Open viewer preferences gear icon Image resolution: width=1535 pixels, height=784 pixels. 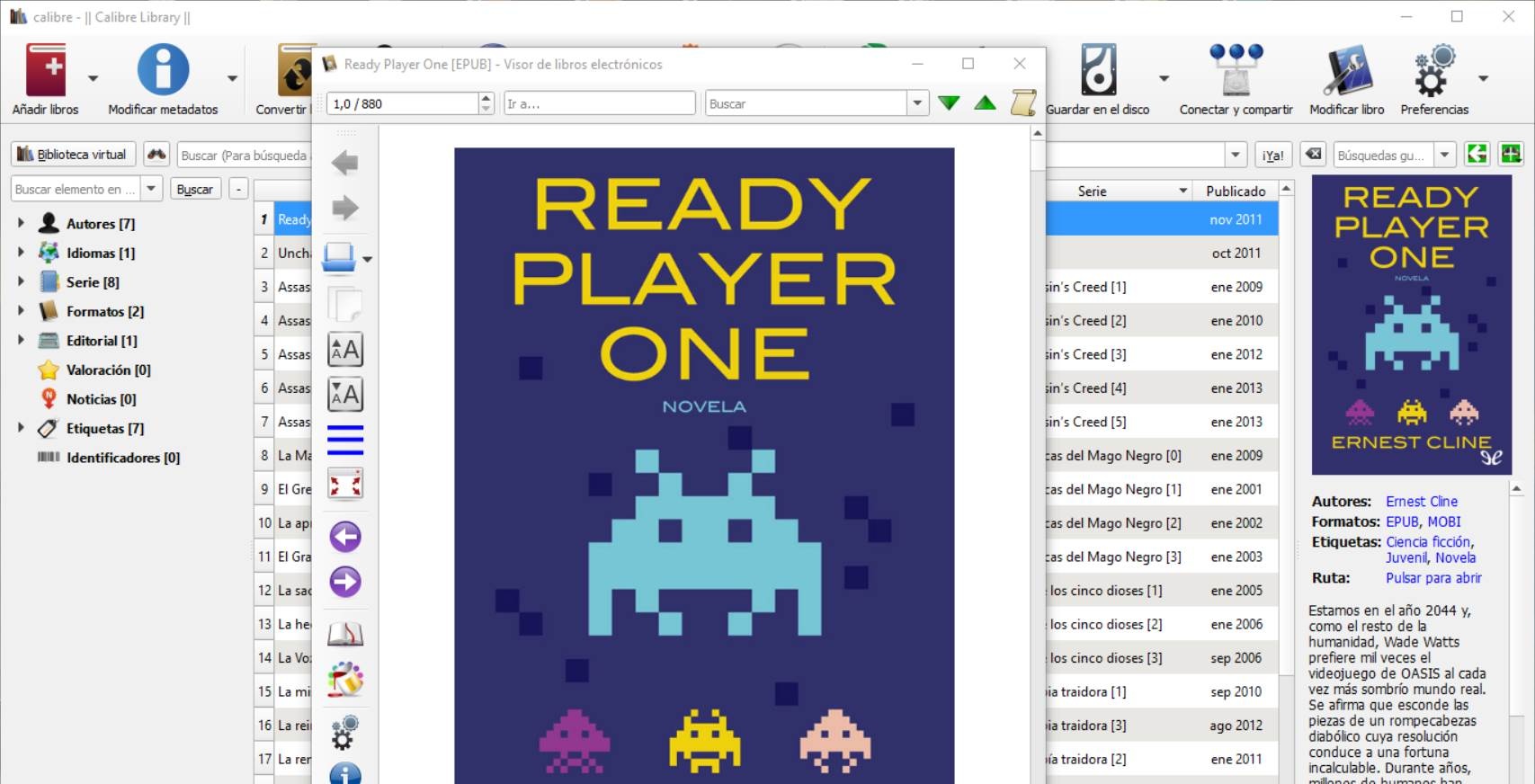(344, 732)
